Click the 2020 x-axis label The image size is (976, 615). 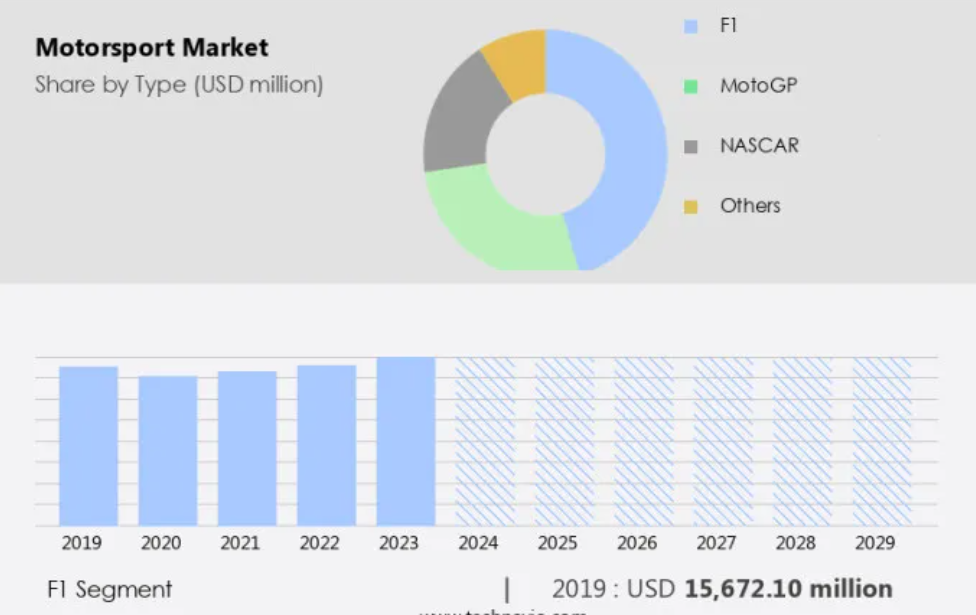(x=161, y=543)
